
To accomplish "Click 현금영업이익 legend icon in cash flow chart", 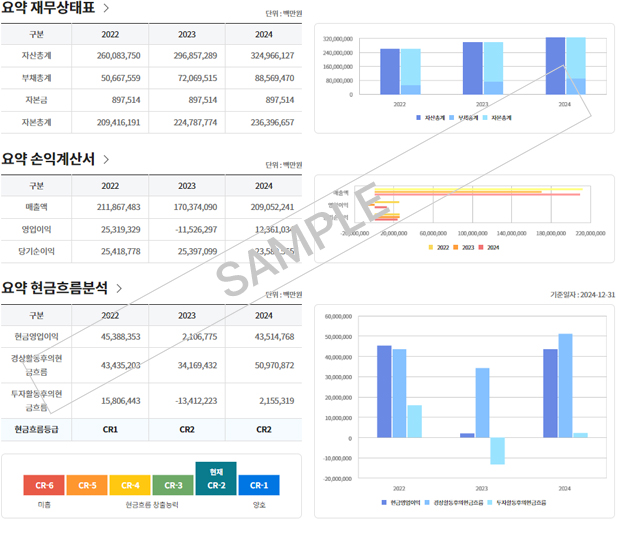I will coord(384,502).
